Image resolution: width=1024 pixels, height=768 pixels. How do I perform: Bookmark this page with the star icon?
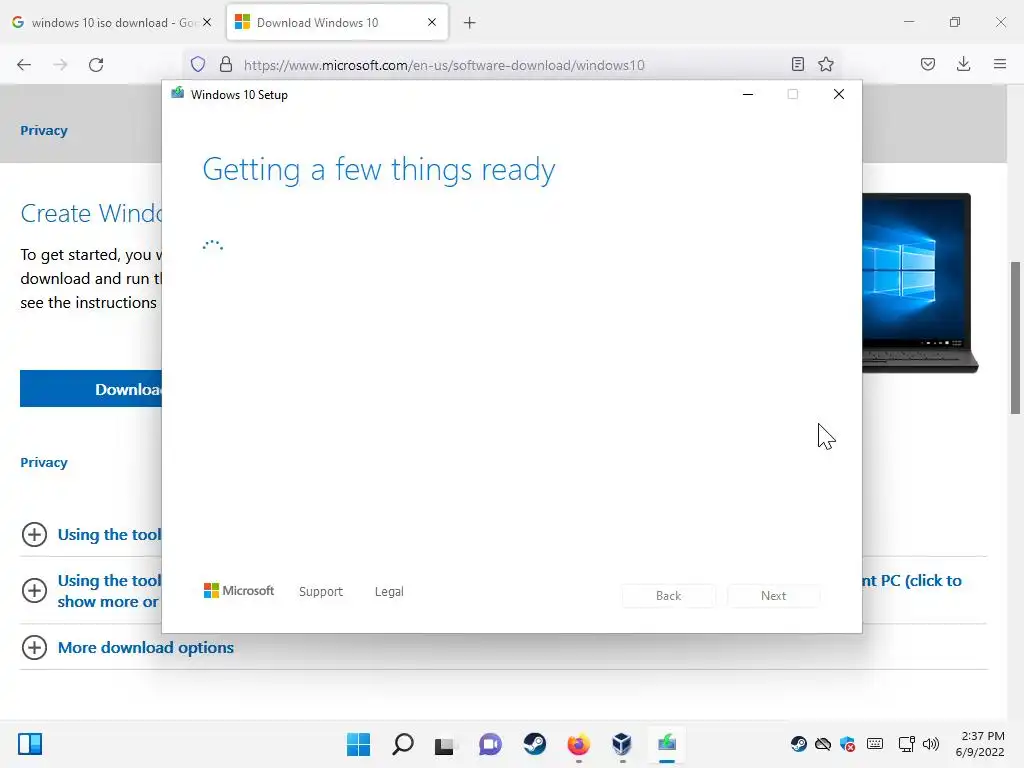(826, 64)
